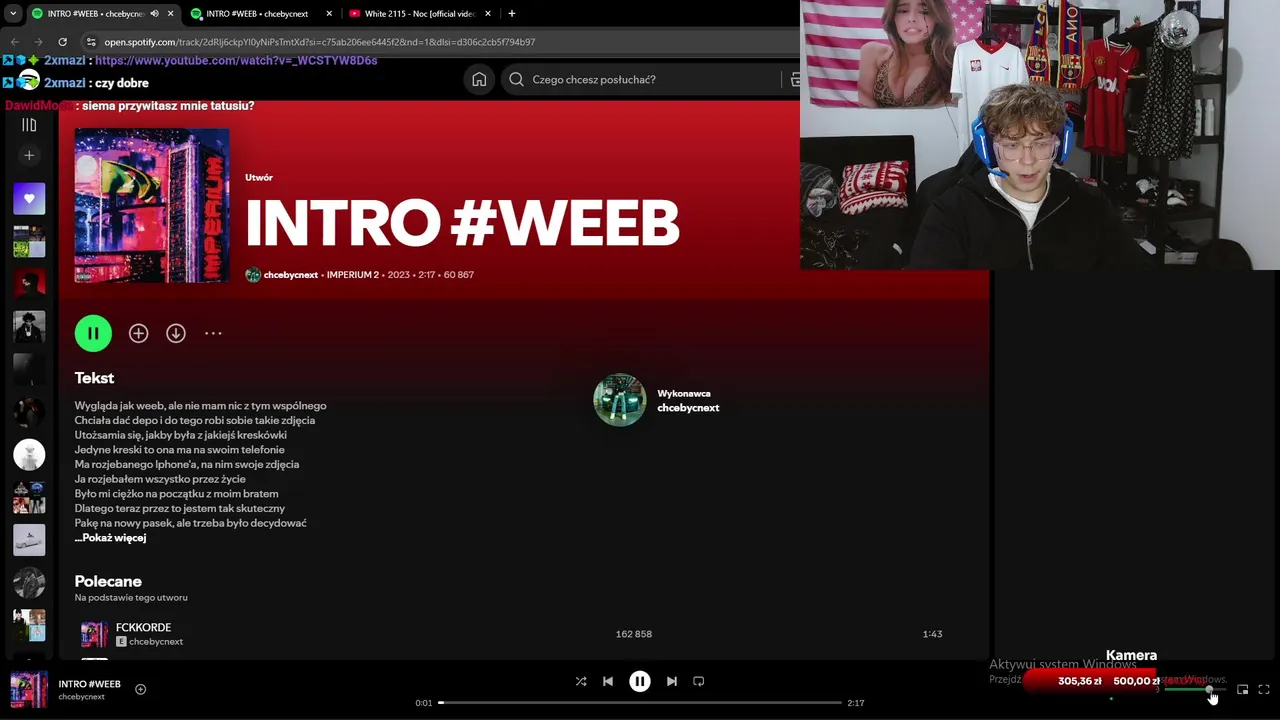The image size is (1280, 720).
Task: Add INTRO #WEEB to library via the plus circle
Action: [138, 333]
